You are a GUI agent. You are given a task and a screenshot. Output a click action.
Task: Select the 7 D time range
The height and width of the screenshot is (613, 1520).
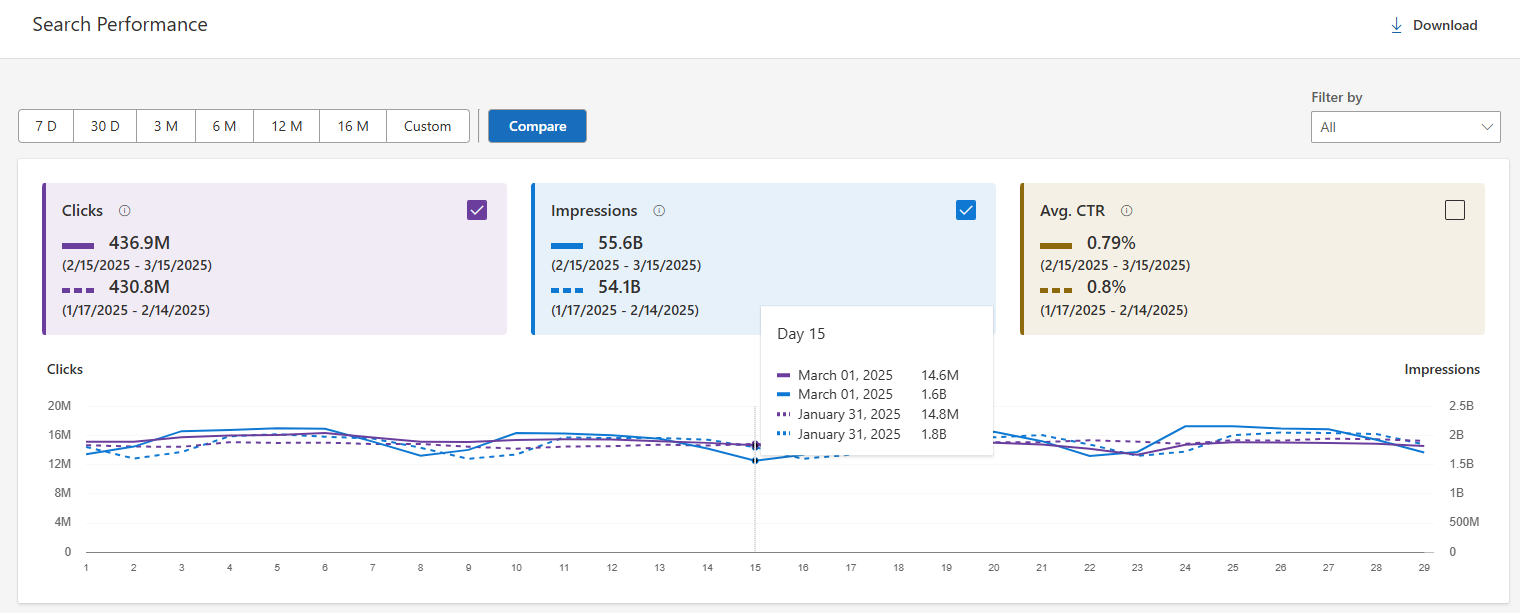[46, 126]
